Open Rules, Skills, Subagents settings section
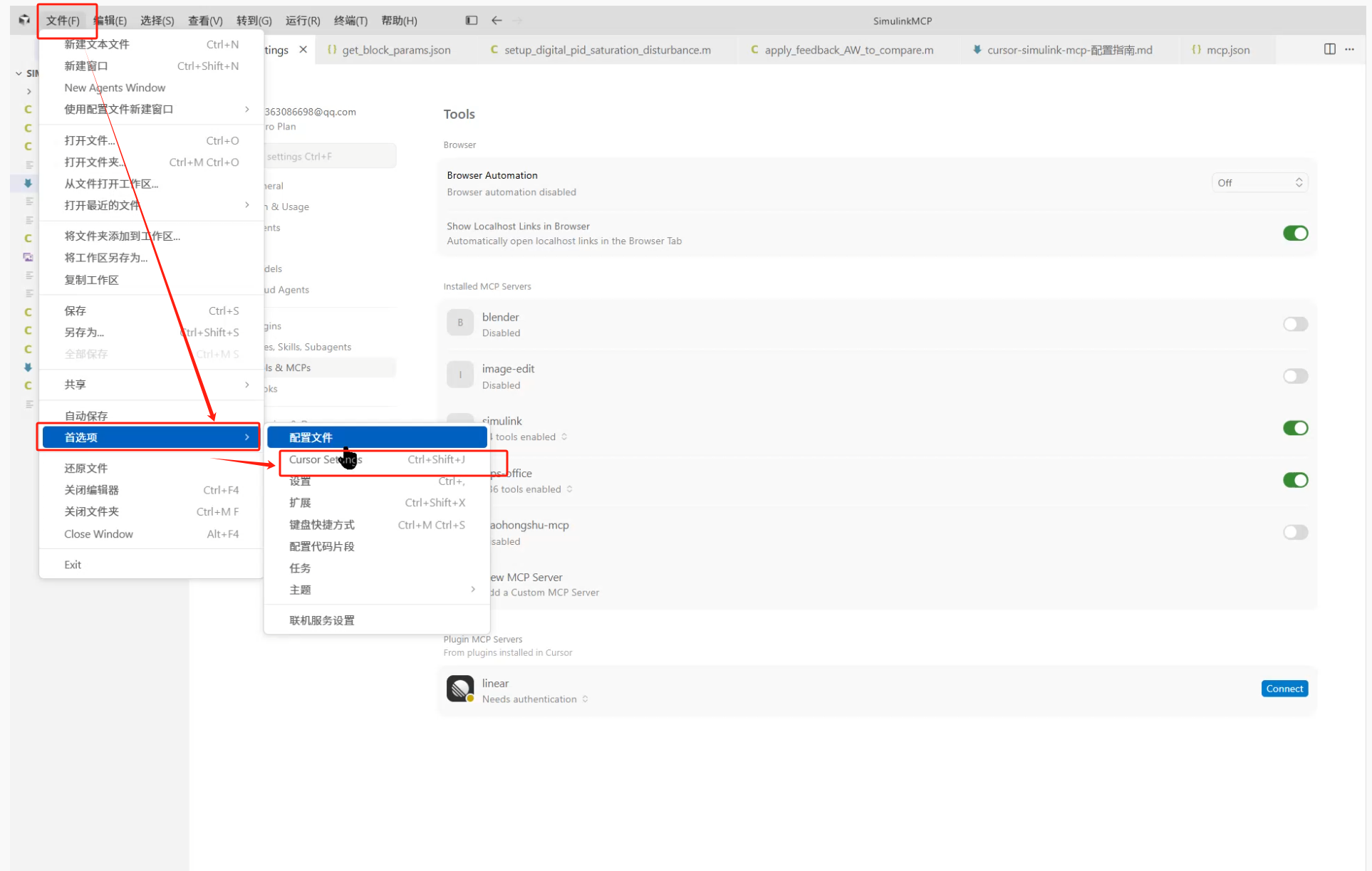The width and height of the screenshot is (1372, 871). [x=307, y=347]
